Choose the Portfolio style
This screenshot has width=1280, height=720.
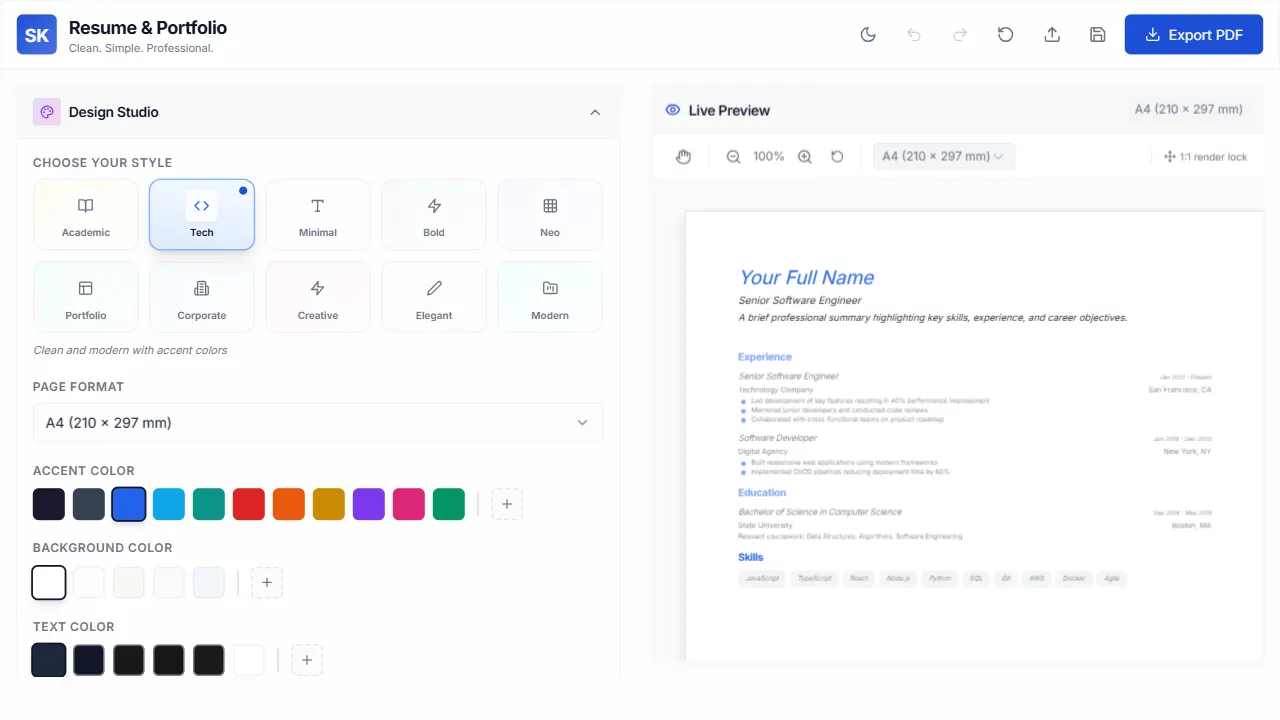[86, 297]
